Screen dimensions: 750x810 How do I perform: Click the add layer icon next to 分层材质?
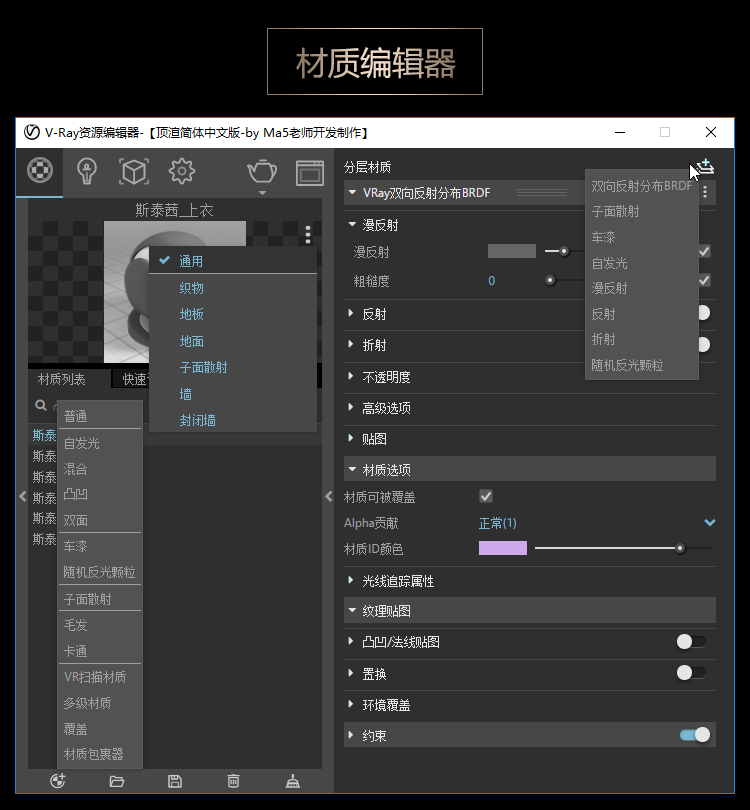(706, 167)
